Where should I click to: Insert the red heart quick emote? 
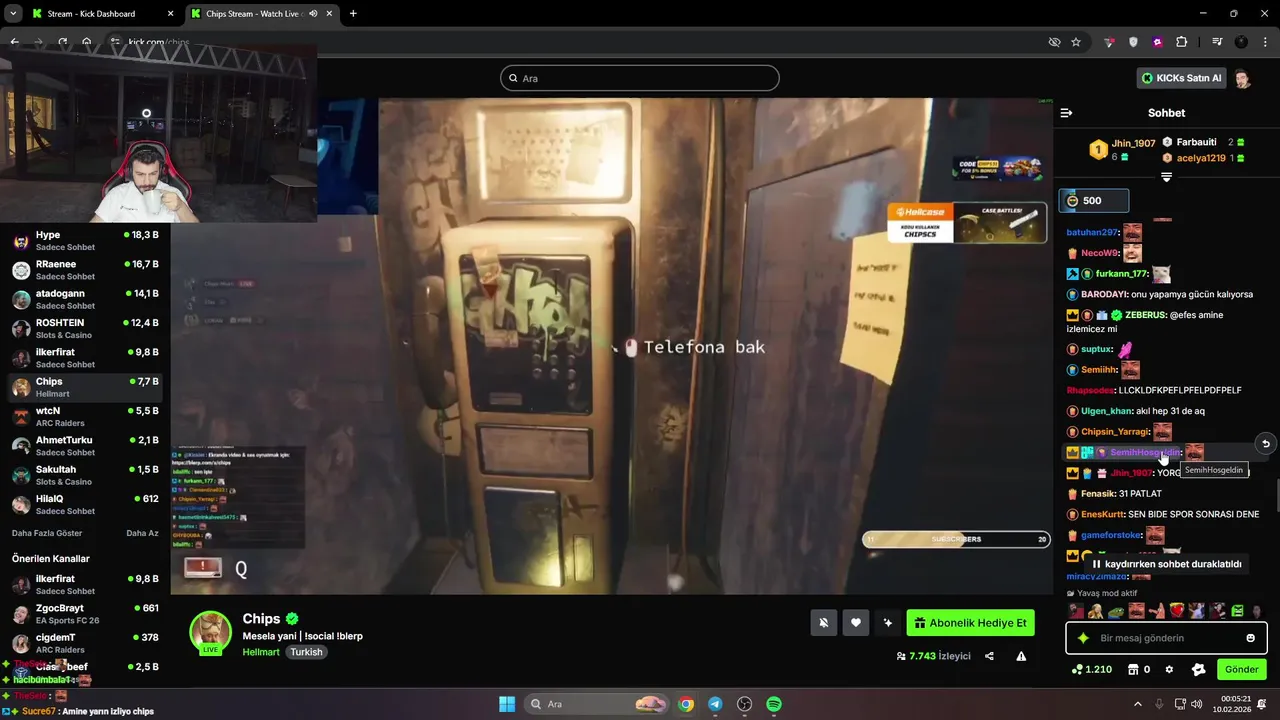tap(1177, 611)
